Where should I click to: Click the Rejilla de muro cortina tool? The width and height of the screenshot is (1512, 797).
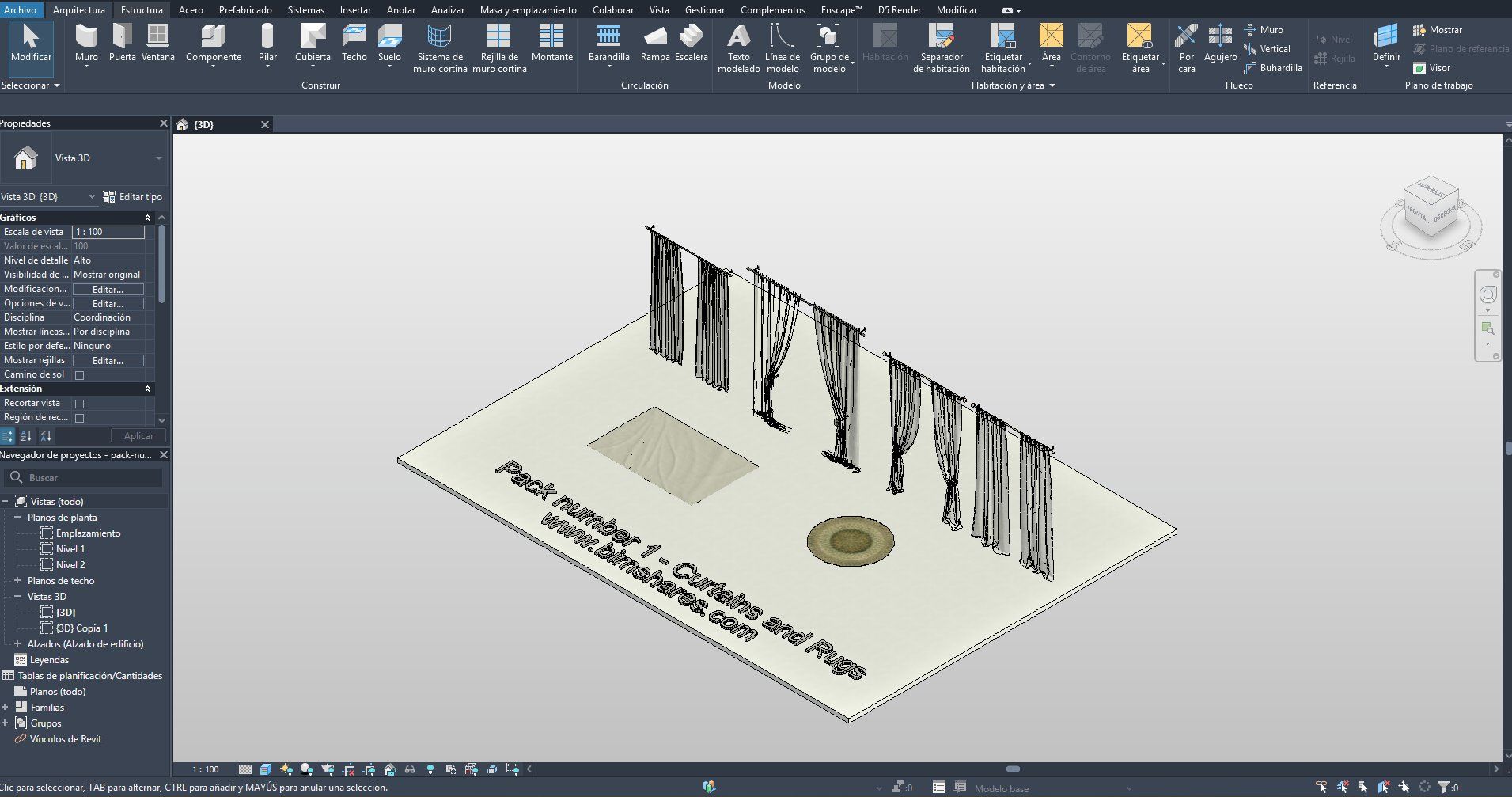[x=499, y=48]
